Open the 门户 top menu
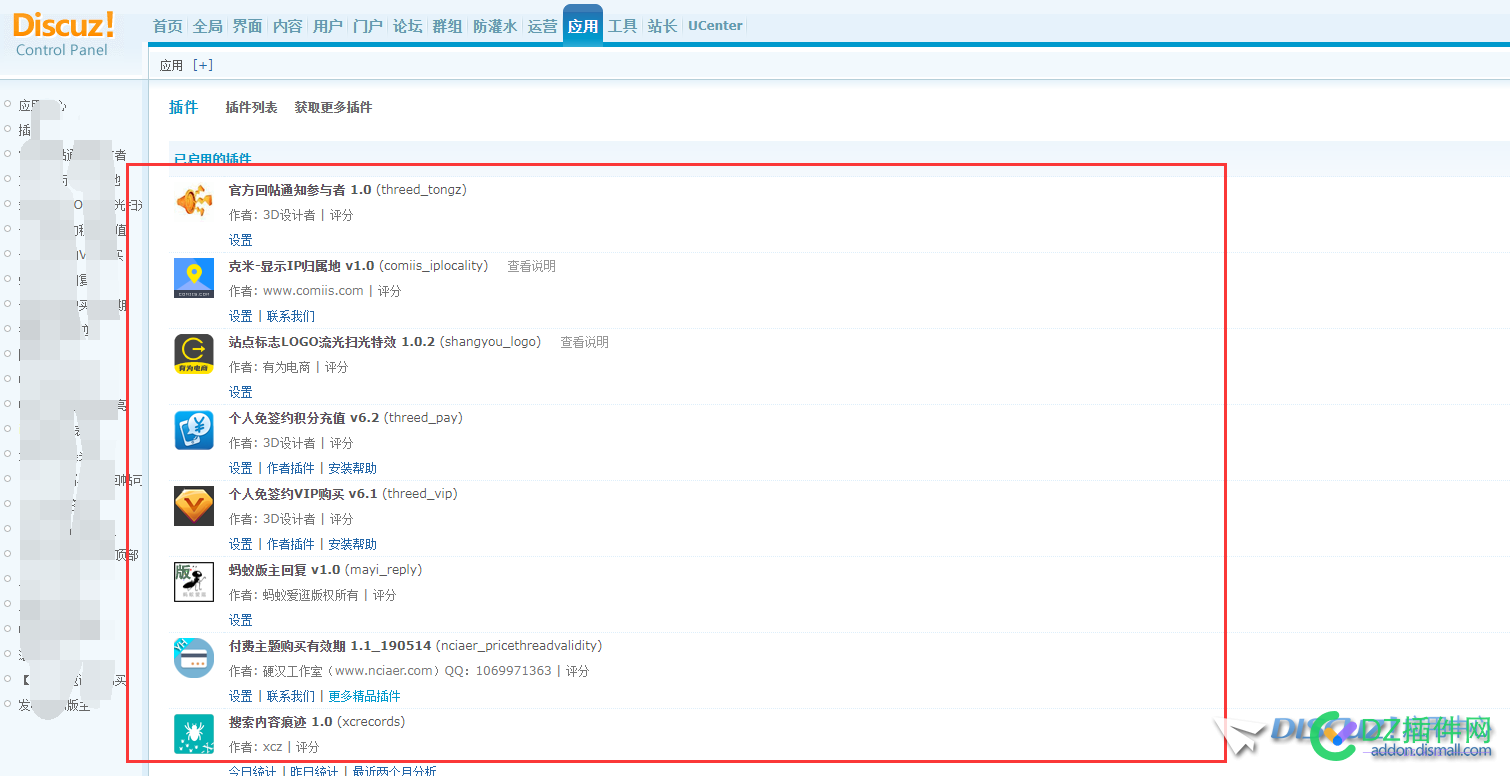1510x776 pixels. [x=367, y=26]
